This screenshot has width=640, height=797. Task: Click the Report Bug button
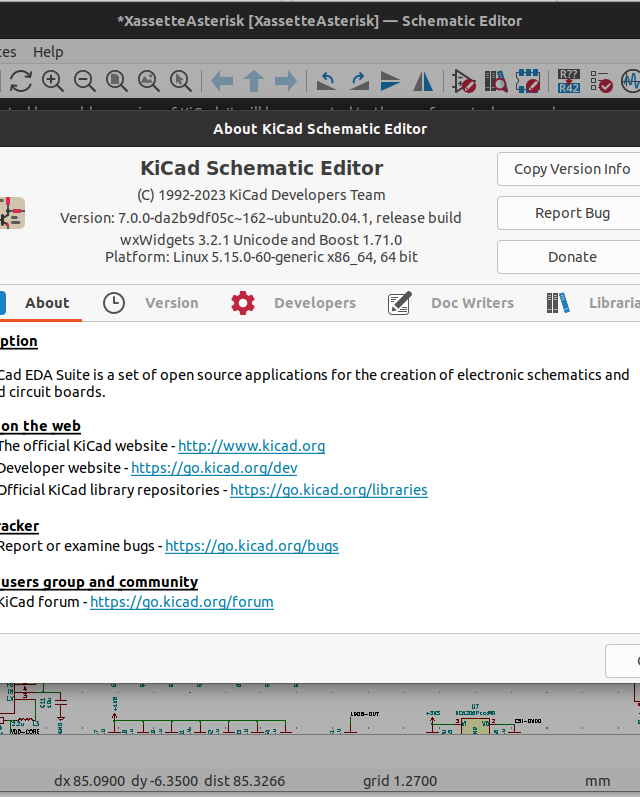571,213
